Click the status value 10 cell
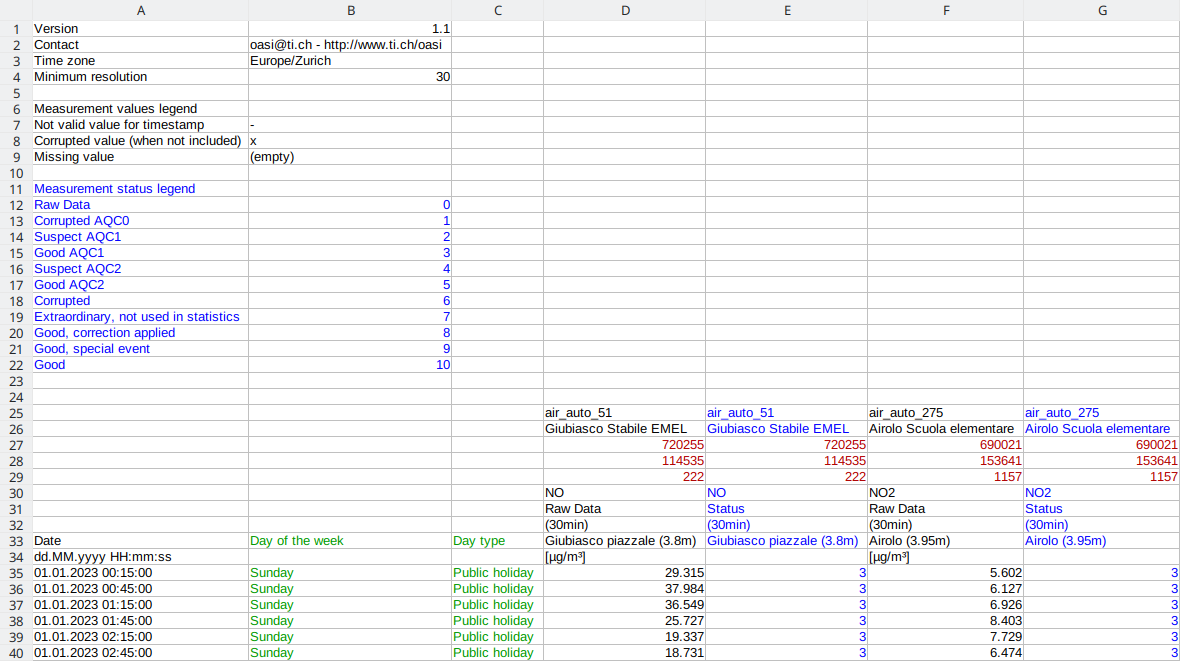The height and width of the screenshot is (661, 1180). point(350,364)
